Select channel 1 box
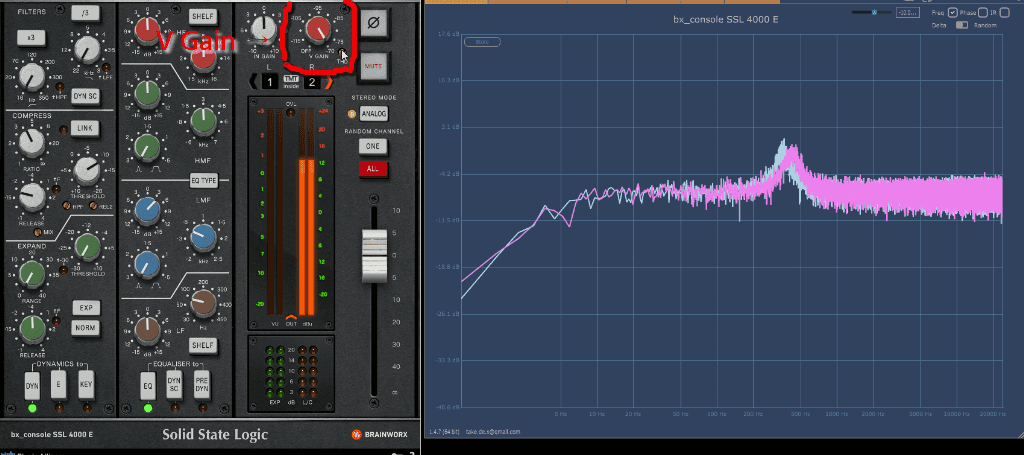Viewport: 1024px width, 455px height. 271,82
